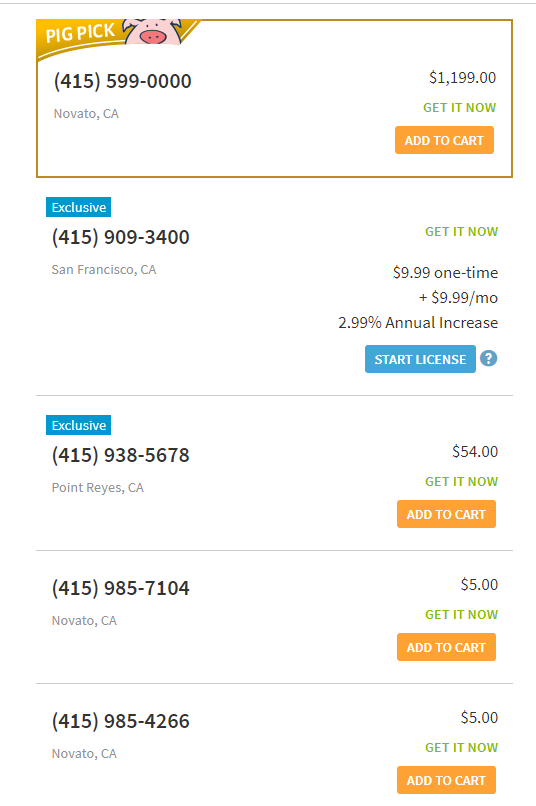Click the Pig Pick pig mascot icon
536x806 pixels.
pos(153,32)
